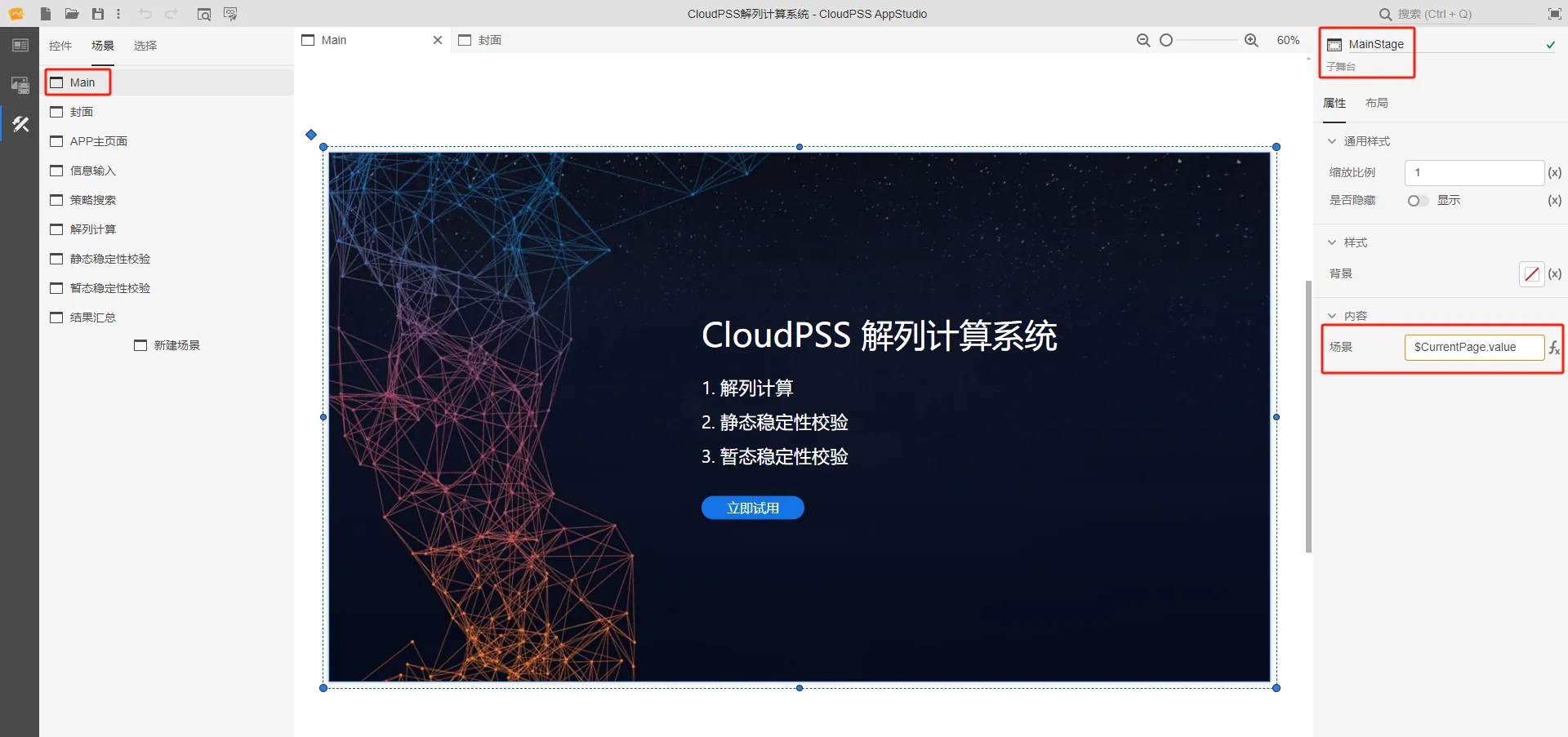Click the canvas vertical scrollbar

click(x=1308, y=416)
